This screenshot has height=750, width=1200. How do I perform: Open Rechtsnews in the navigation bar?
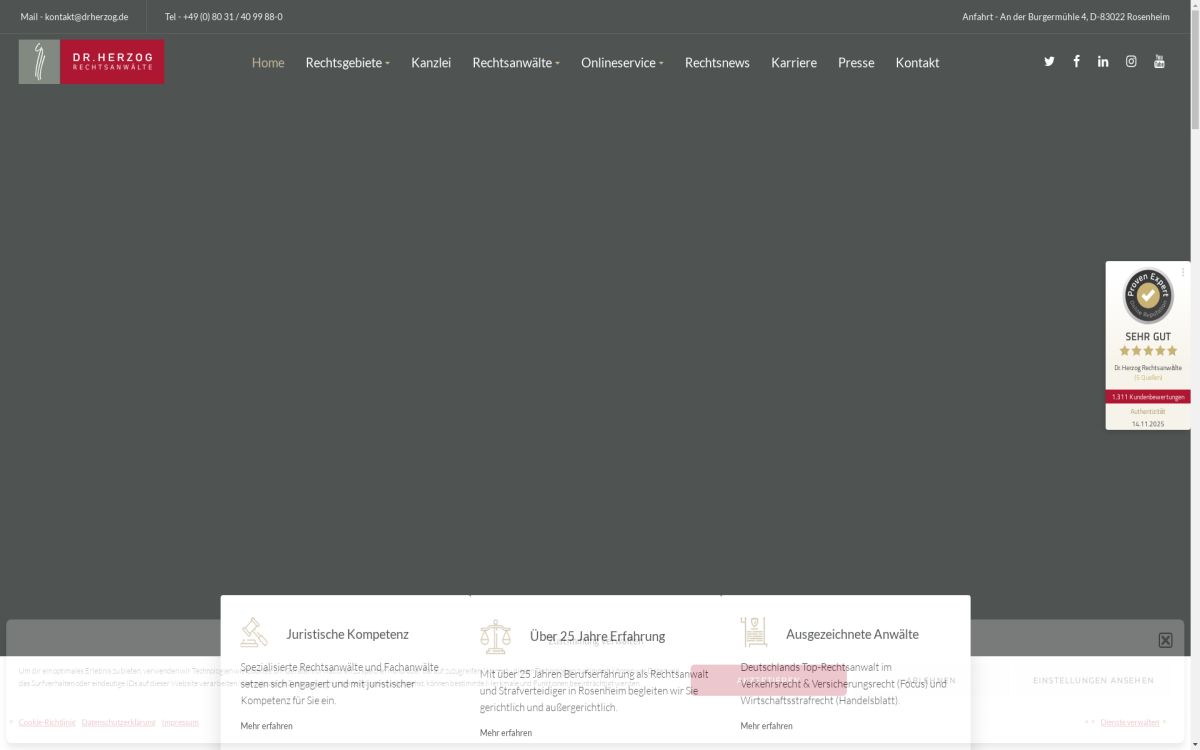pyautogui.click(x=717, y=63)
